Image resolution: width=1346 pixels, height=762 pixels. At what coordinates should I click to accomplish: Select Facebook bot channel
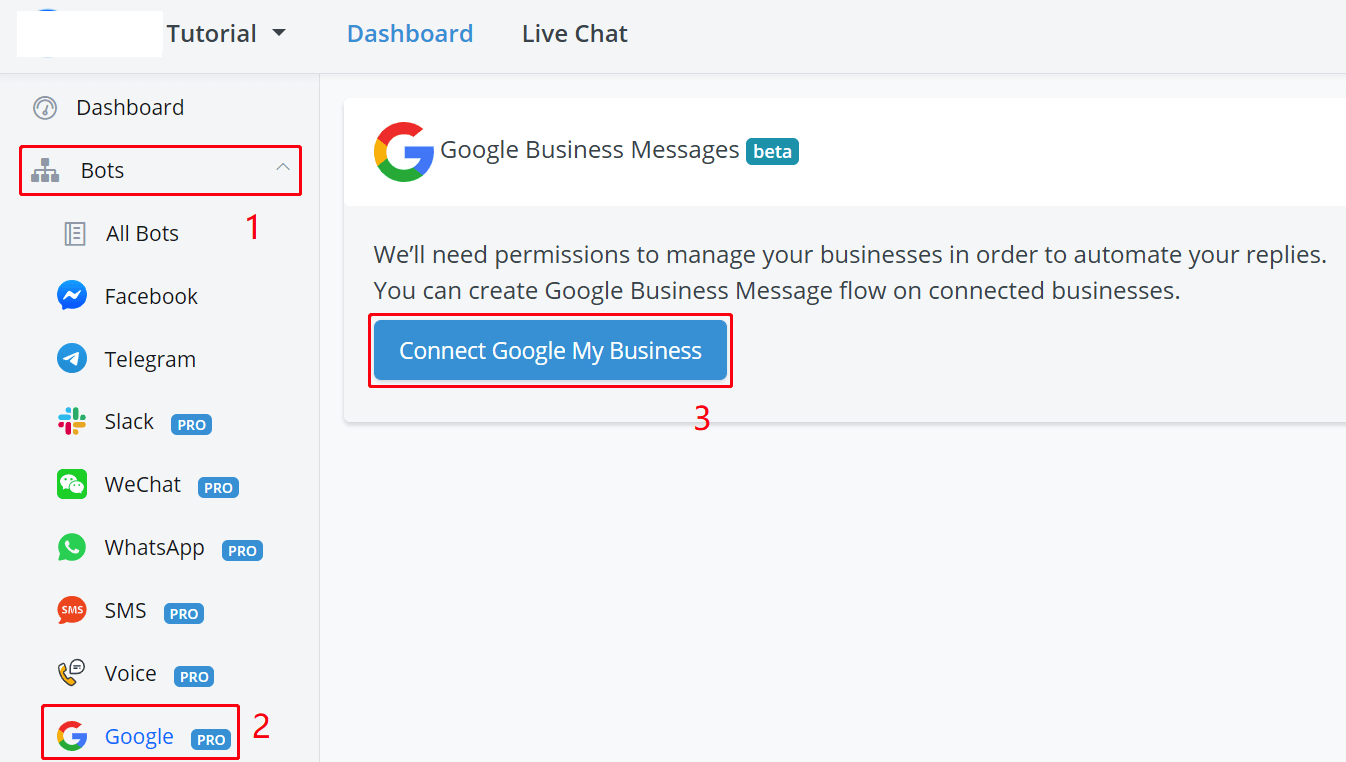pos(151,296)
